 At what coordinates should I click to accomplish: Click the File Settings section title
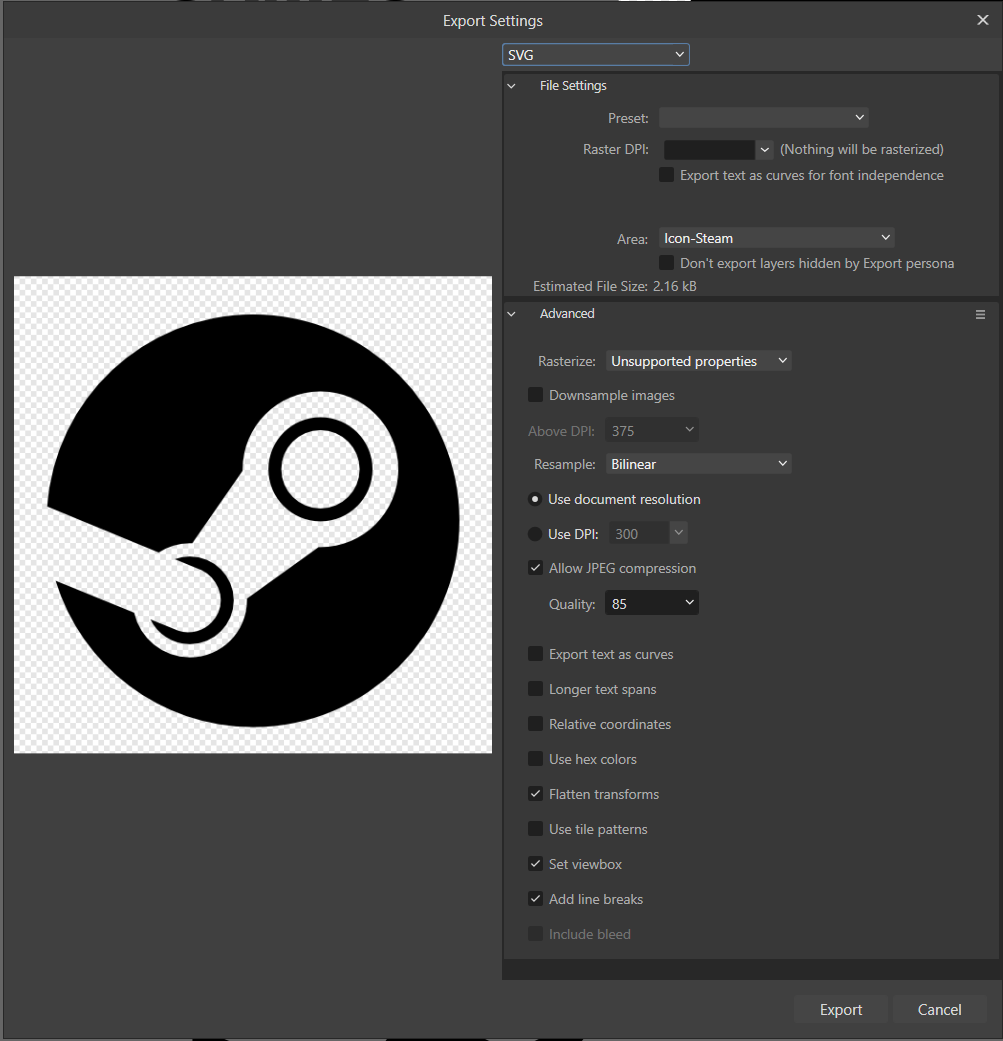[x=573, y=86]
